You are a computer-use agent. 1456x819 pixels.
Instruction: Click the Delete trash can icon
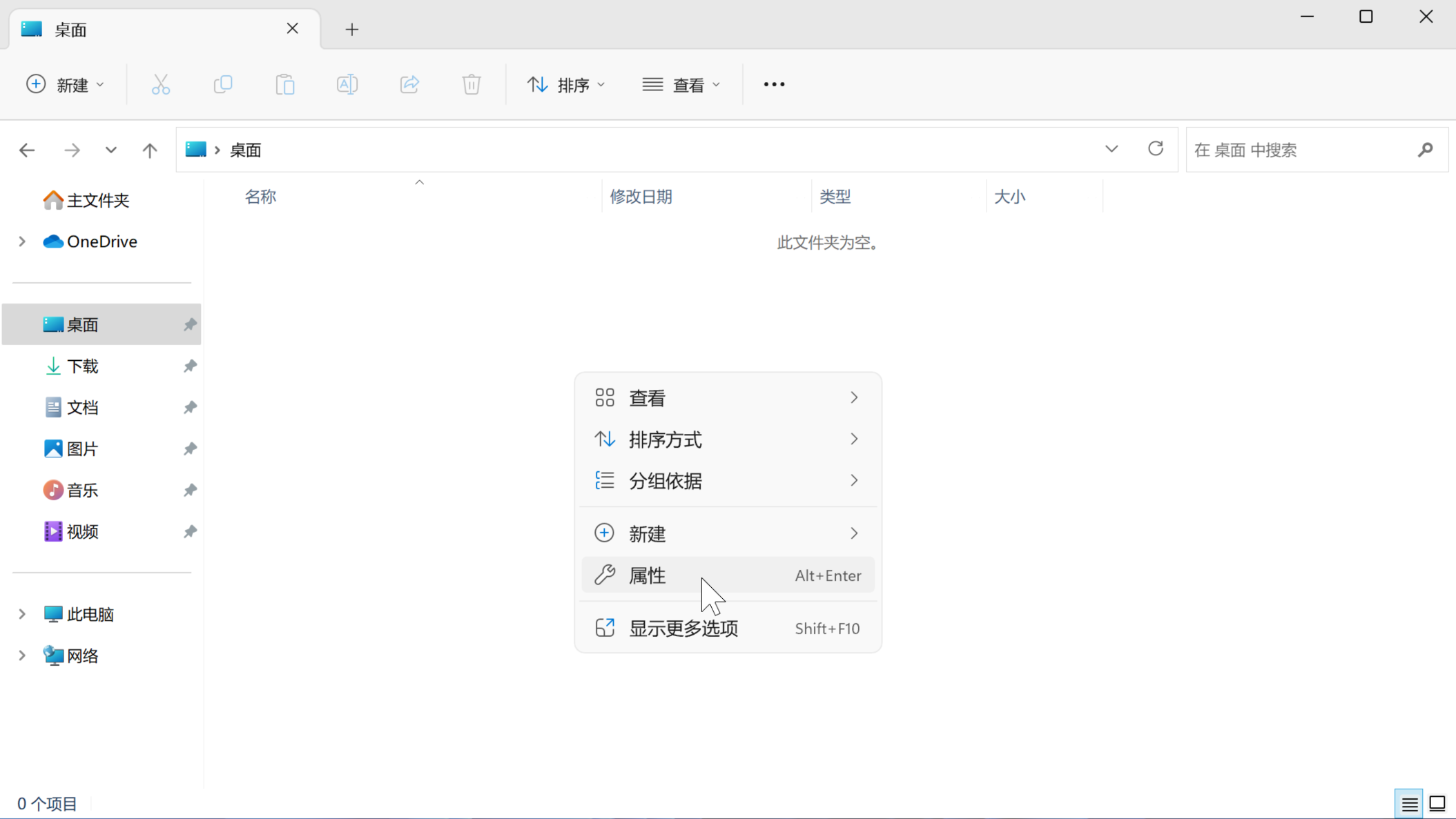(x=472, y=84)
